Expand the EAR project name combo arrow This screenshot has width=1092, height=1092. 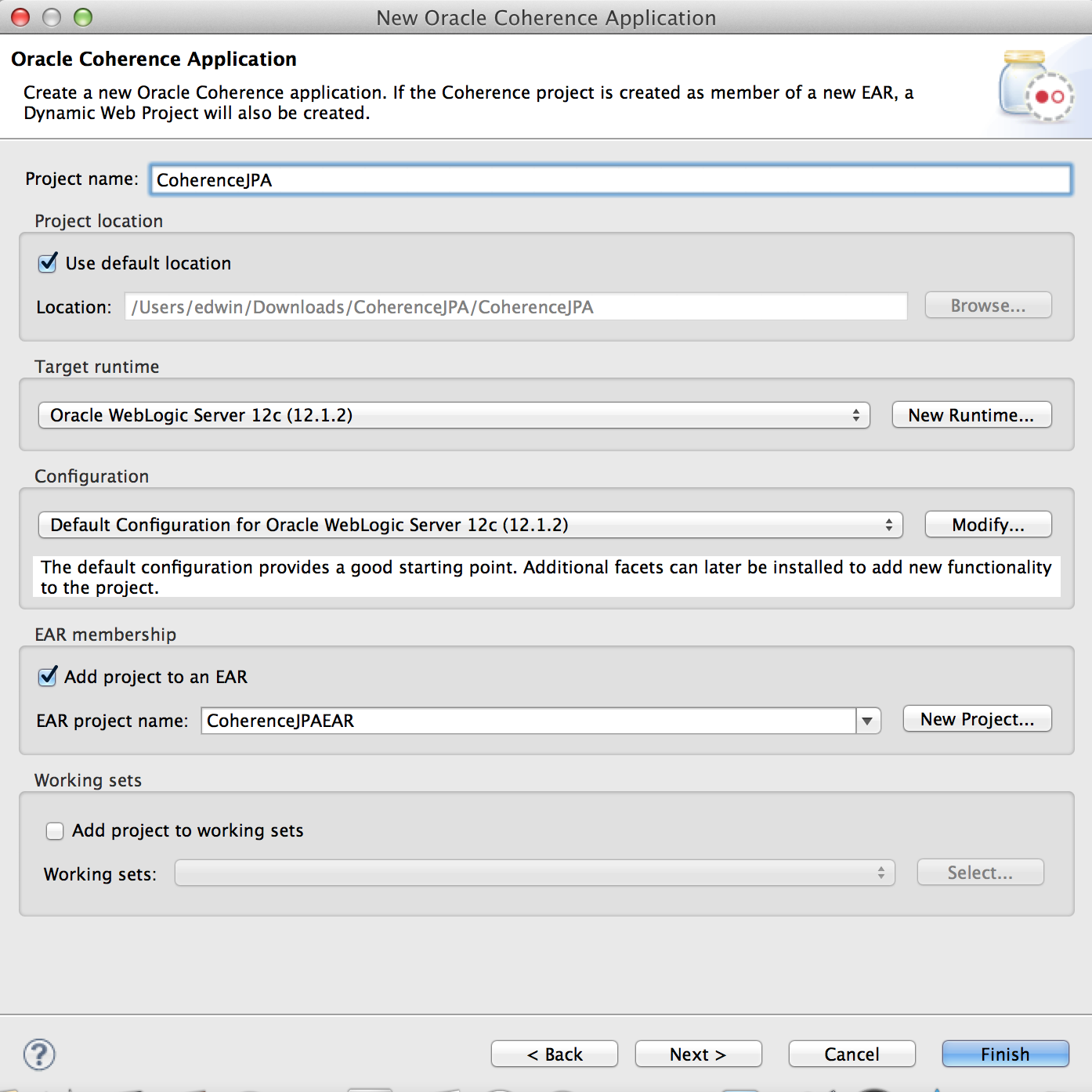click(868, 721)
